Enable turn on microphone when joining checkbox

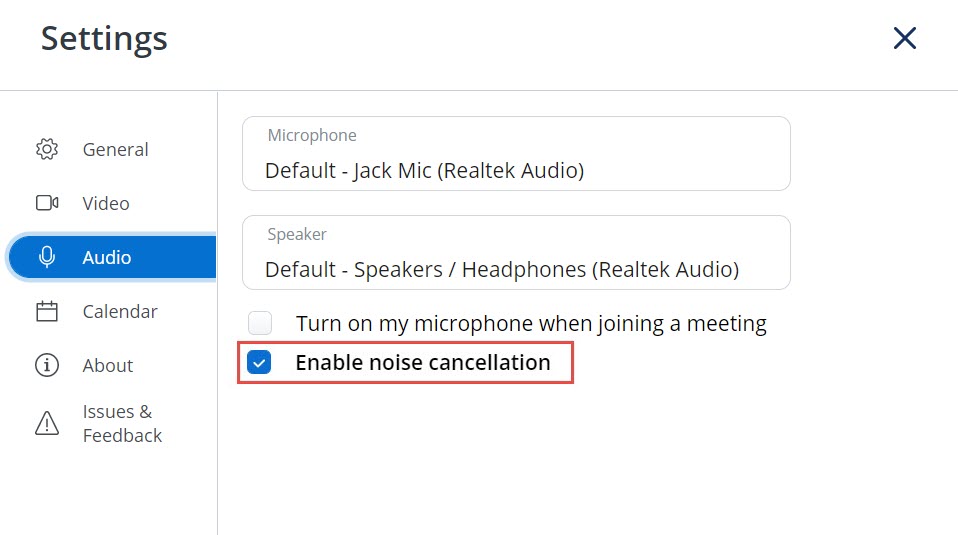pyautogui.click(x=260, y=323)
